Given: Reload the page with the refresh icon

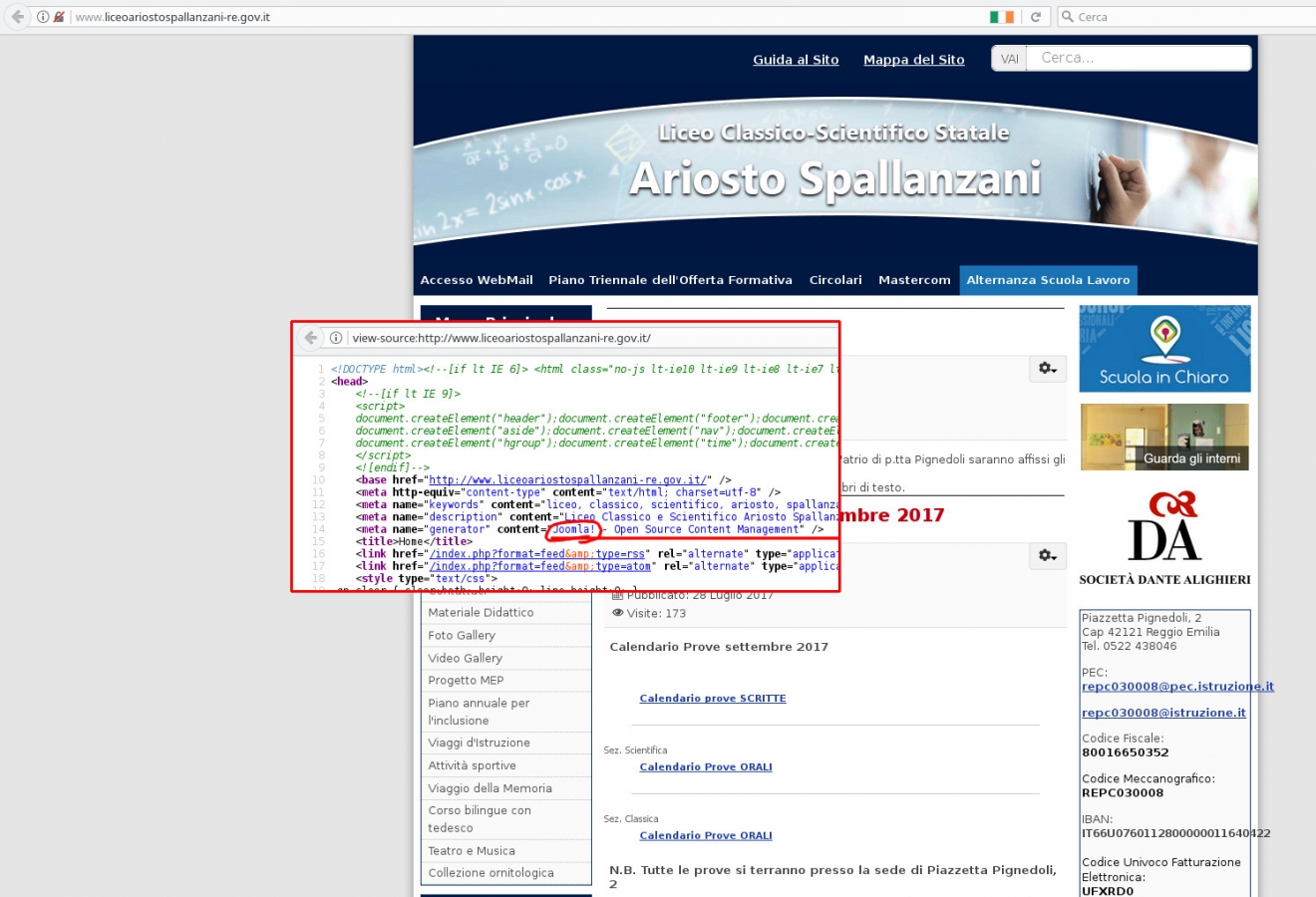Looking at the screenshot, I should point(1036,17).
